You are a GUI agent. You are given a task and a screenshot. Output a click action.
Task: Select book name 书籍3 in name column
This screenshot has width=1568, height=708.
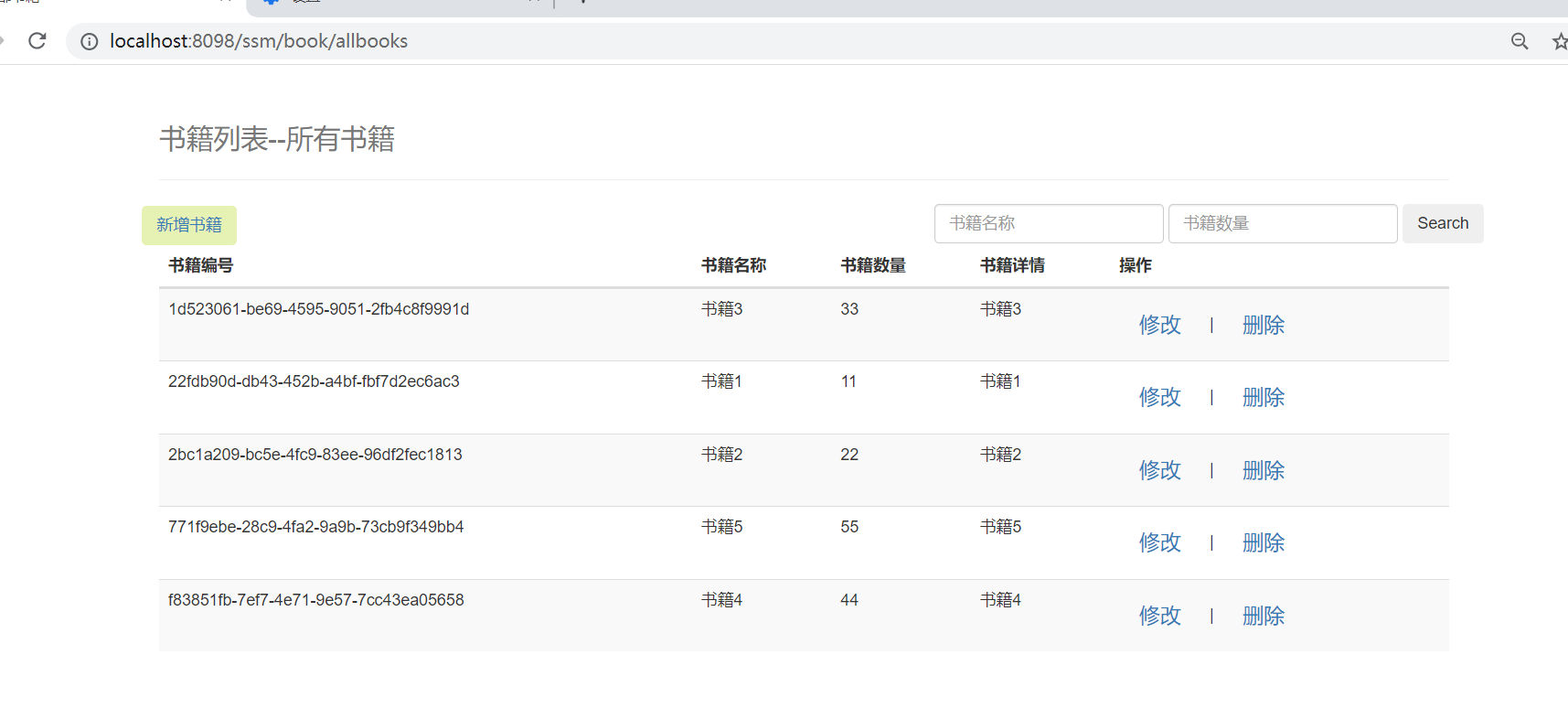[x=722, y=309]
